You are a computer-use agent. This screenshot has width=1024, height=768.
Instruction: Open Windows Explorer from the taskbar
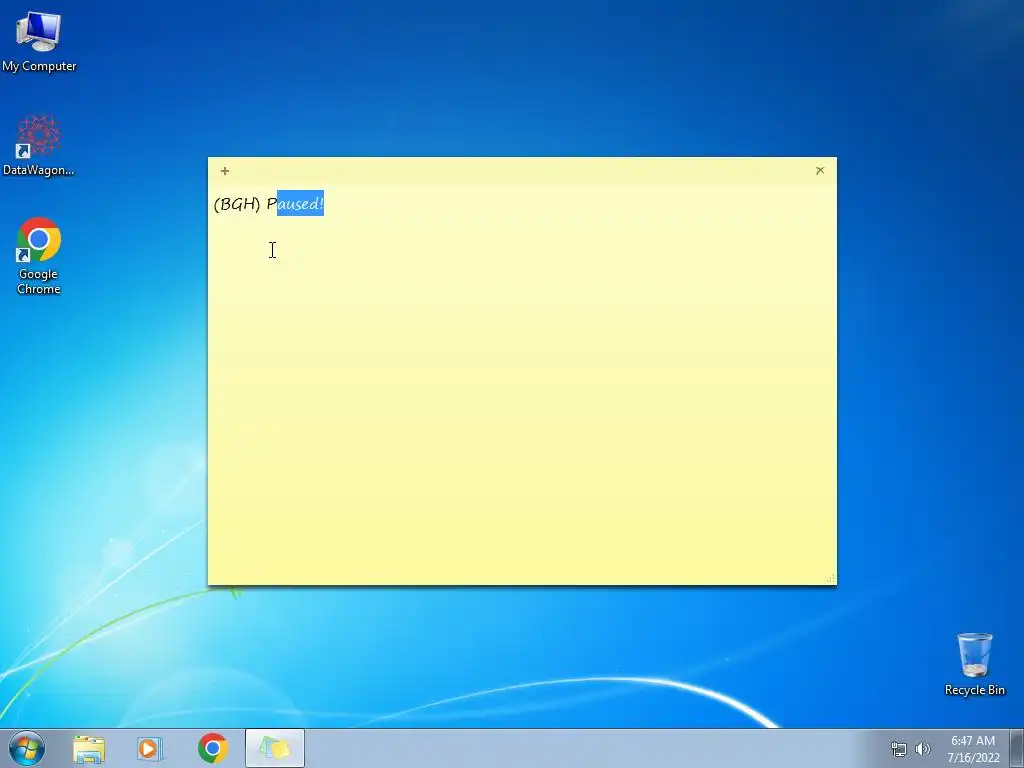89,748
